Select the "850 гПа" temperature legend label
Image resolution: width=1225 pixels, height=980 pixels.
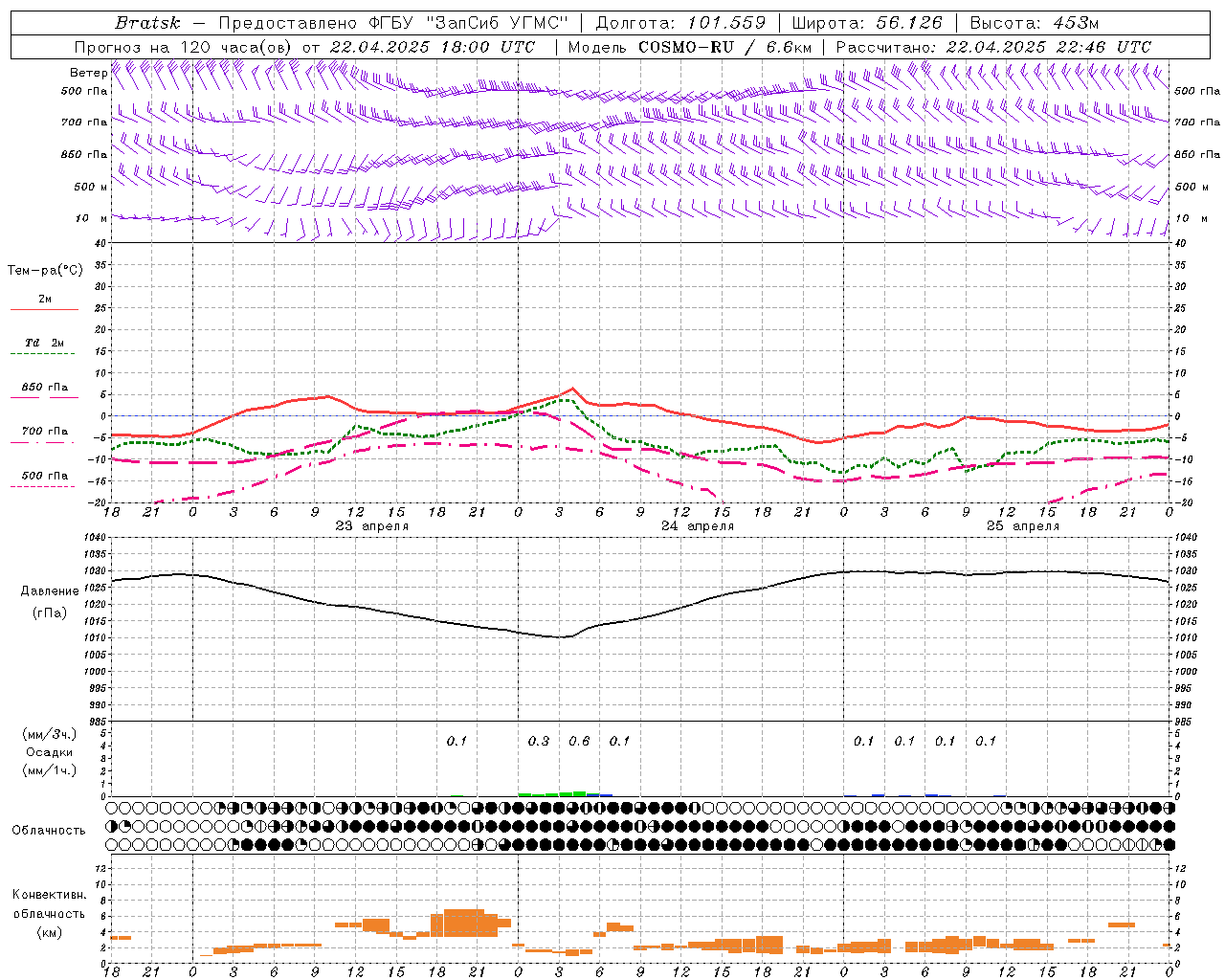coord(45,388)
